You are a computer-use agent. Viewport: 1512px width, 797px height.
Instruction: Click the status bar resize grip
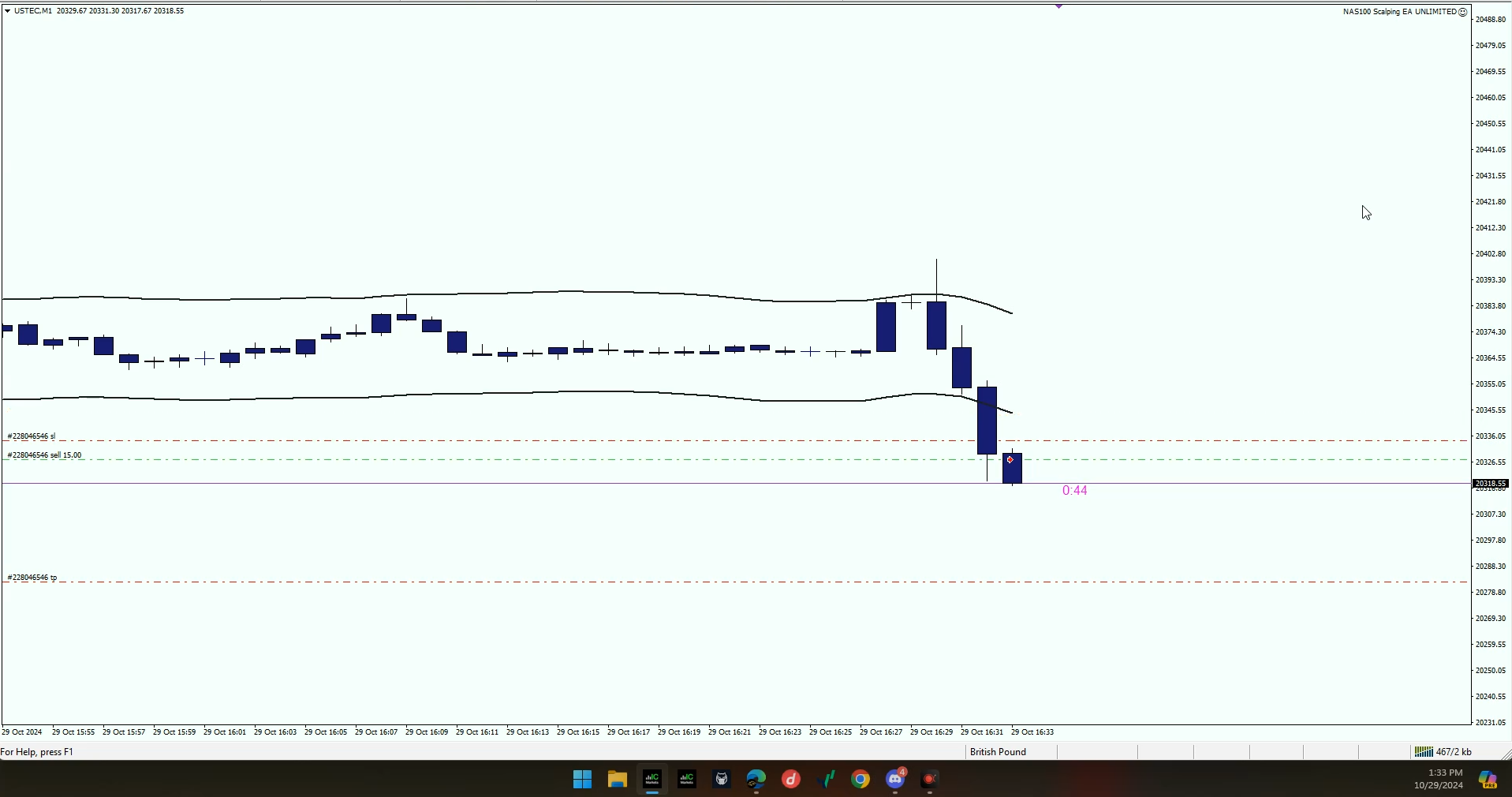click(1505, 754)
